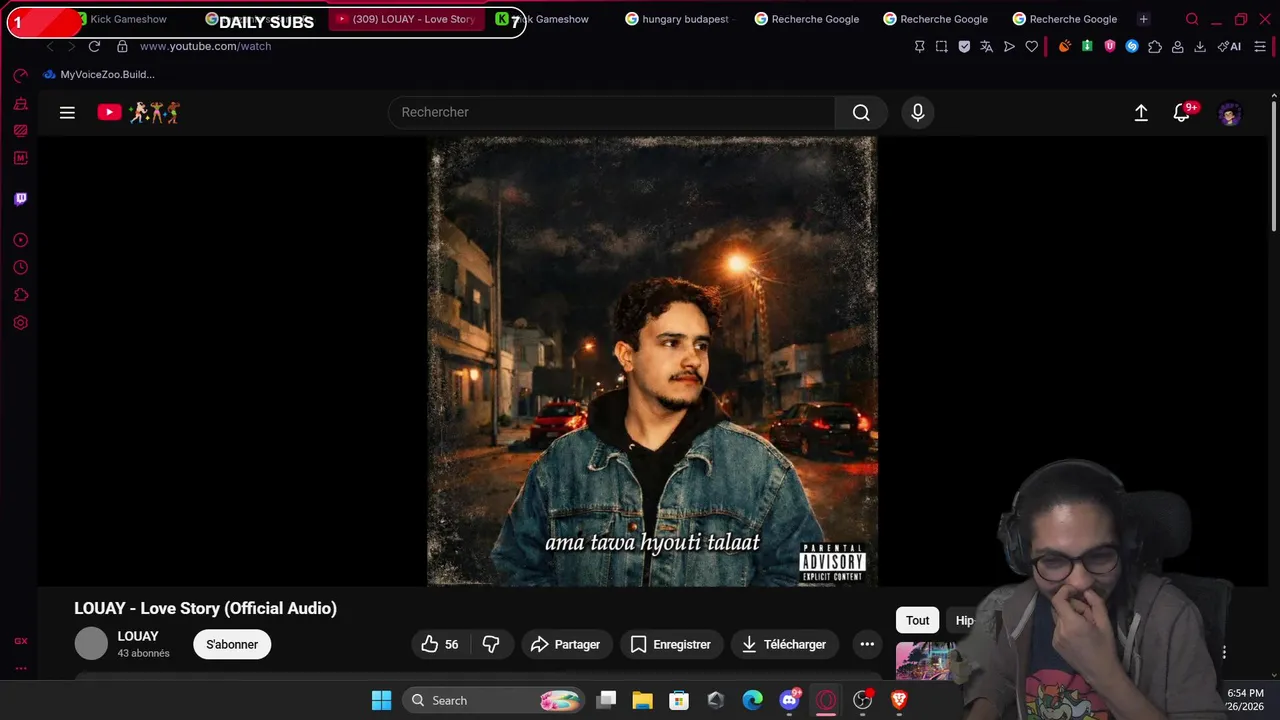Screen dimensions: 1280x720
Task: Click the Windows taskbar Search box
Action: point(494,700)
